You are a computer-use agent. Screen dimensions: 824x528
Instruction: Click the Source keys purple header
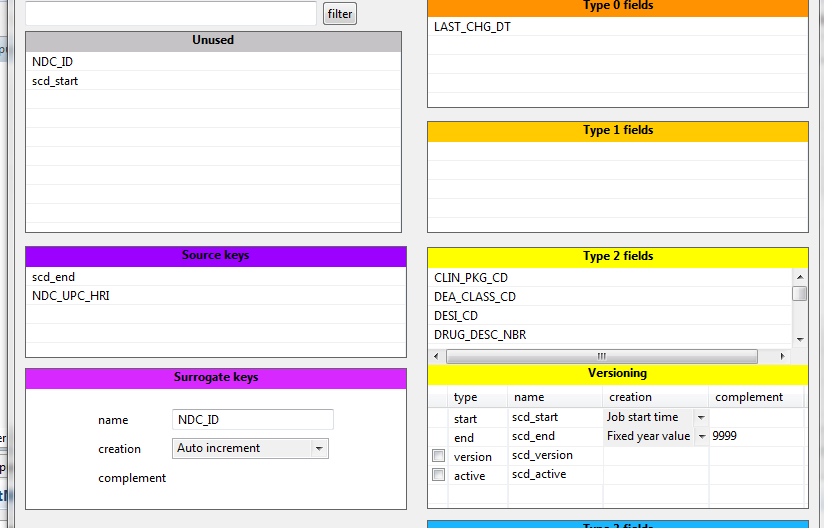[215, 256]
